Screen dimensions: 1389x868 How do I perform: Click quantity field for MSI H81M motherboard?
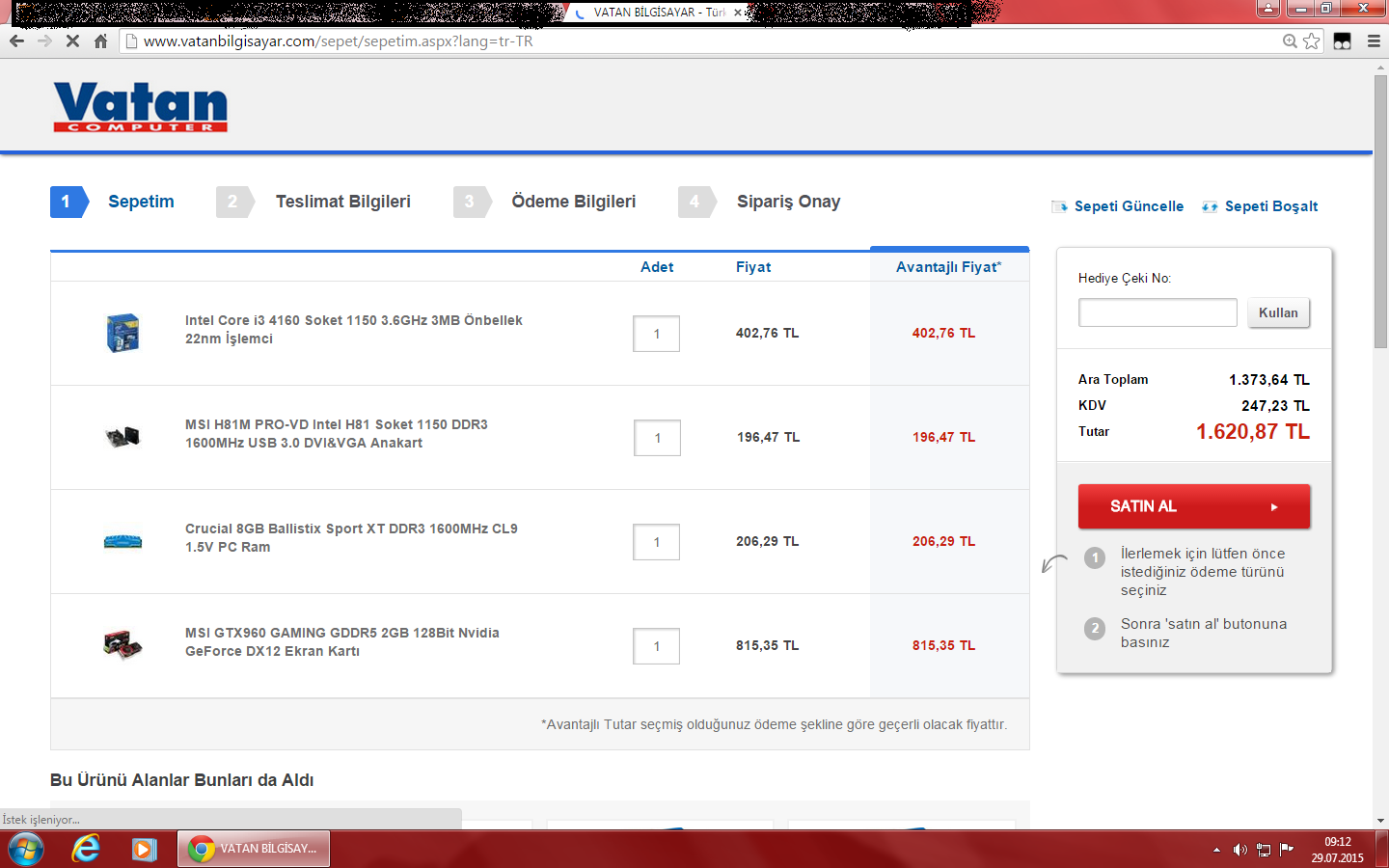click(x=657, y=438)
